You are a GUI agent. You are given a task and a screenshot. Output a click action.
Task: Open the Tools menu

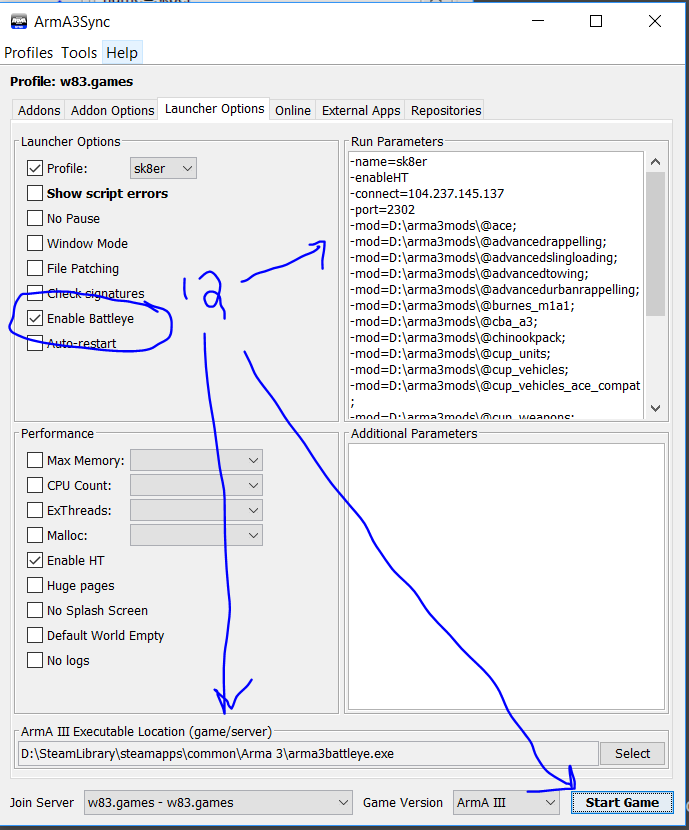pyautogui.click(x=79, y=53)
